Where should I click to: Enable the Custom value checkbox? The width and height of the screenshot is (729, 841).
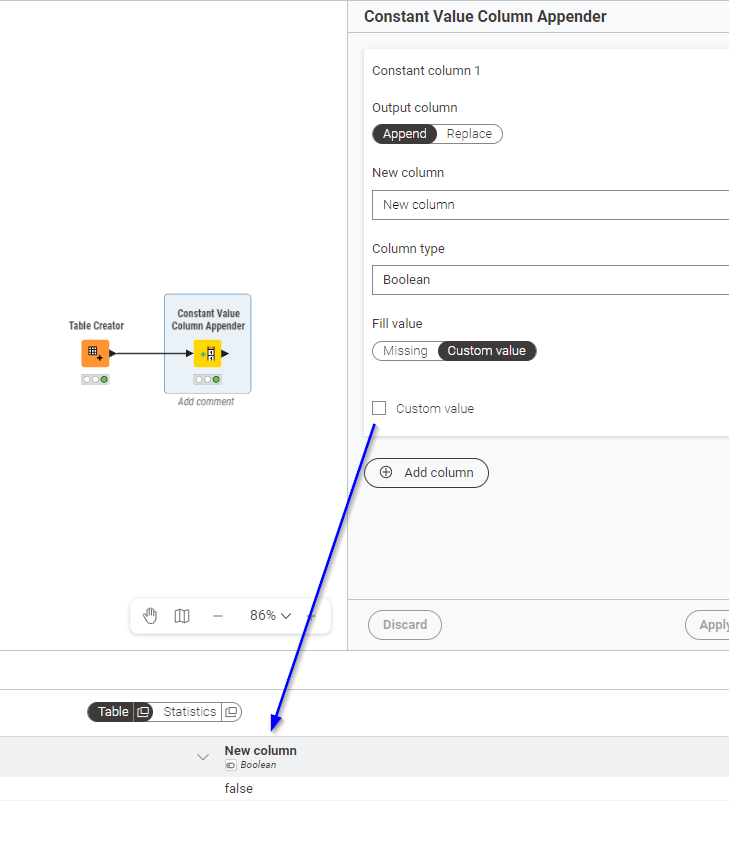(x=379, y=408)
